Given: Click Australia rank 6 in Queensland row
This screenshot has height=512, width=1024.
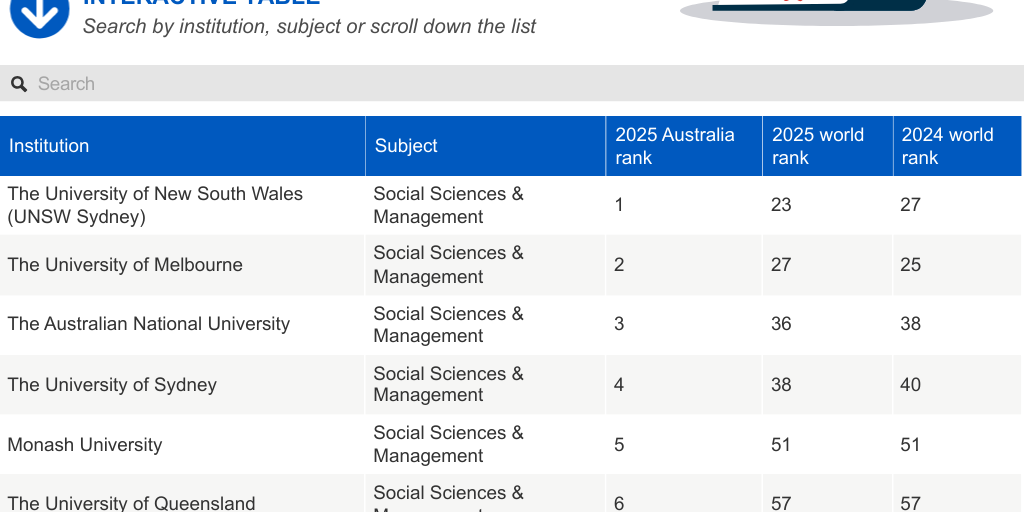Looking at the screenshot, I should click(x=618, y=504).
